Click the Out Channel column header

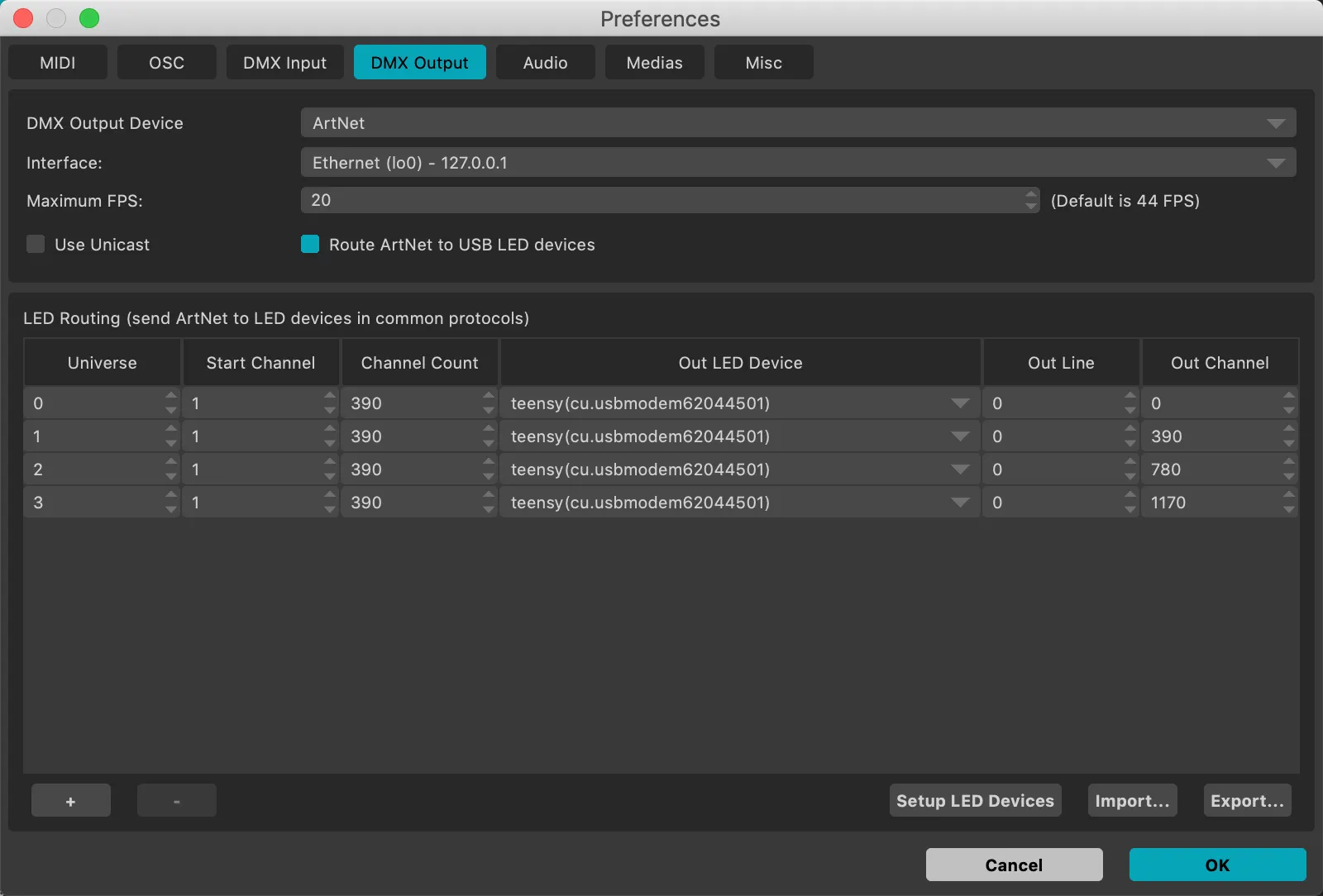1220,363
